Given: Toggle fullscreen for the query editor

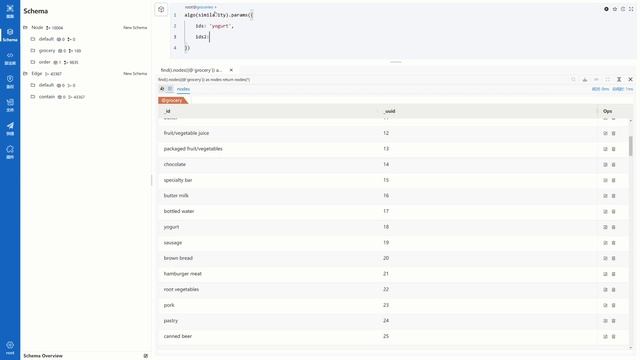Looking at the screenshot, I should (x=631, y=9).
